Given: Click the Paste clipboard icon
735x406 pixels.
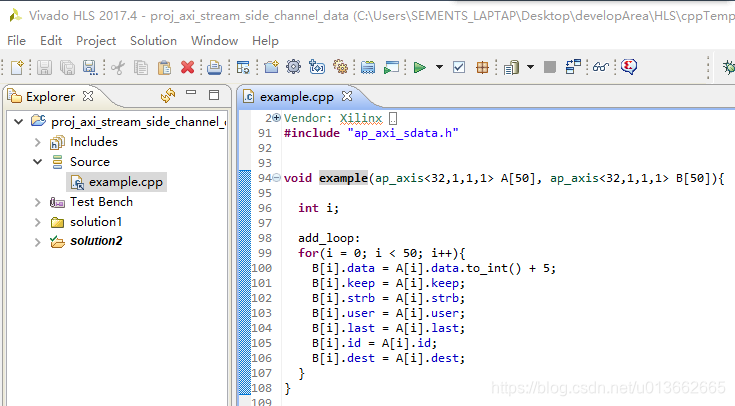Looking at the screenshot, I should coord(164,68).
